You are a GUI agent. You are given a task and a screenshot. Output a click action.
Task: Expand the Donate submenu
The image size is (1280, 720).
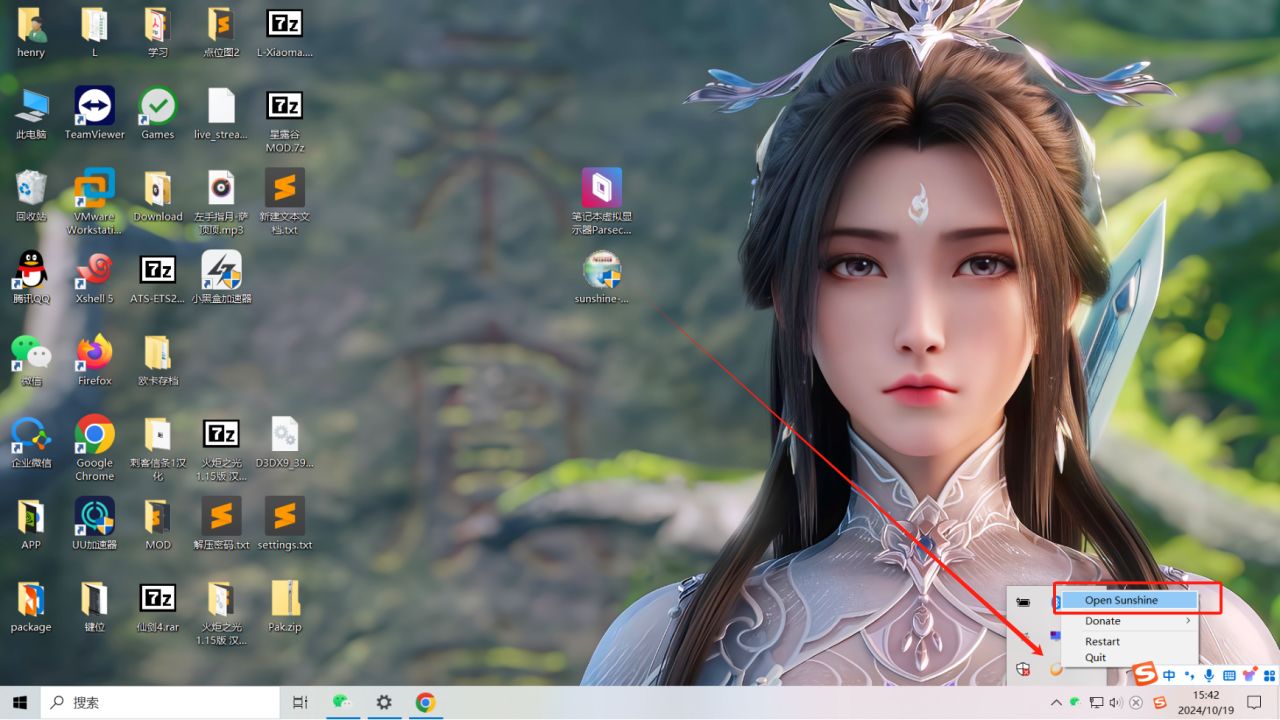pos(1129,621)
